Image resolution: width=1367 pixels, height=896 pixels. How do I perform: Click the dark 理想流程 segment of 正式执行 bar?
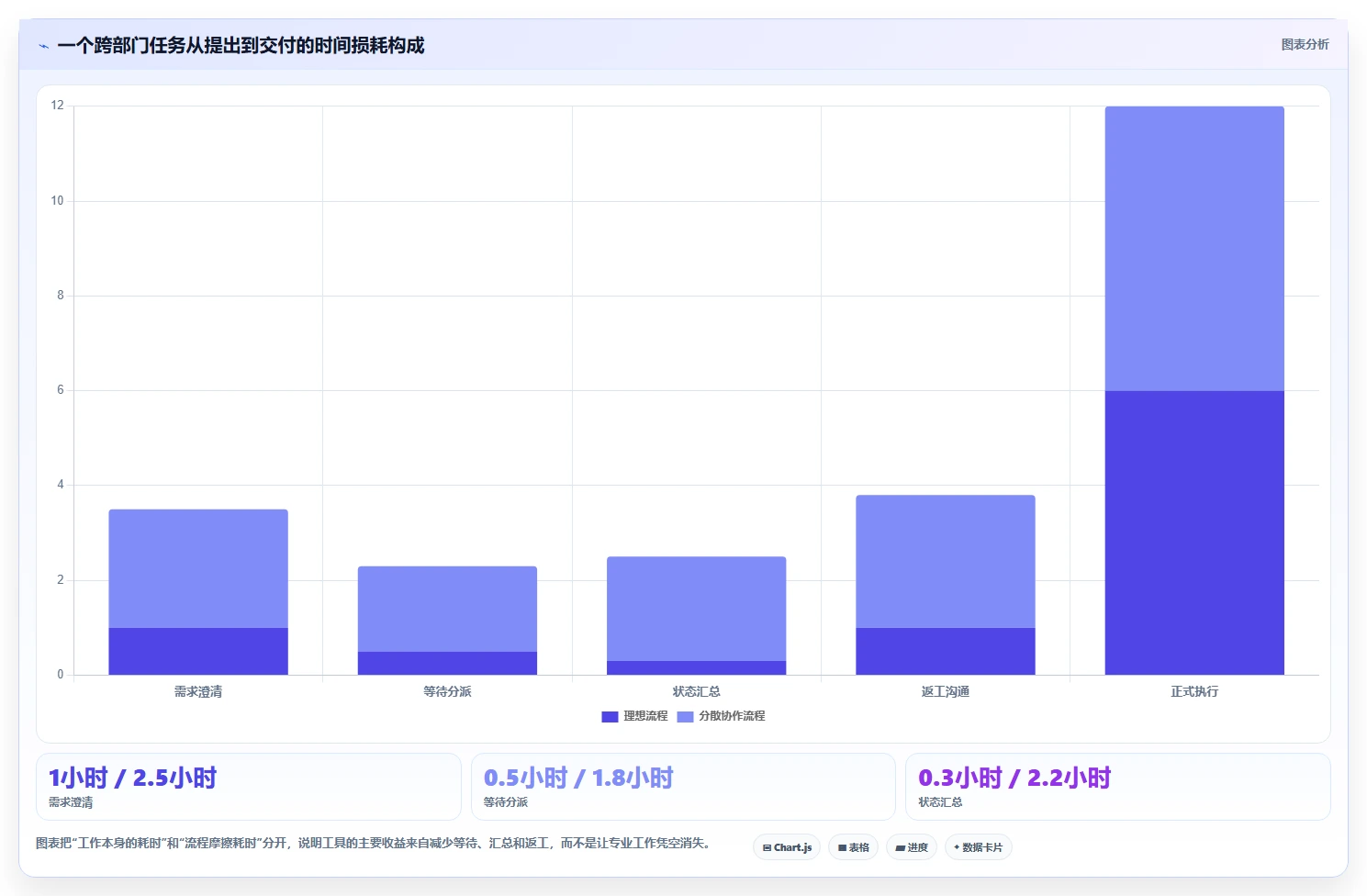(x=1194, y=532)
